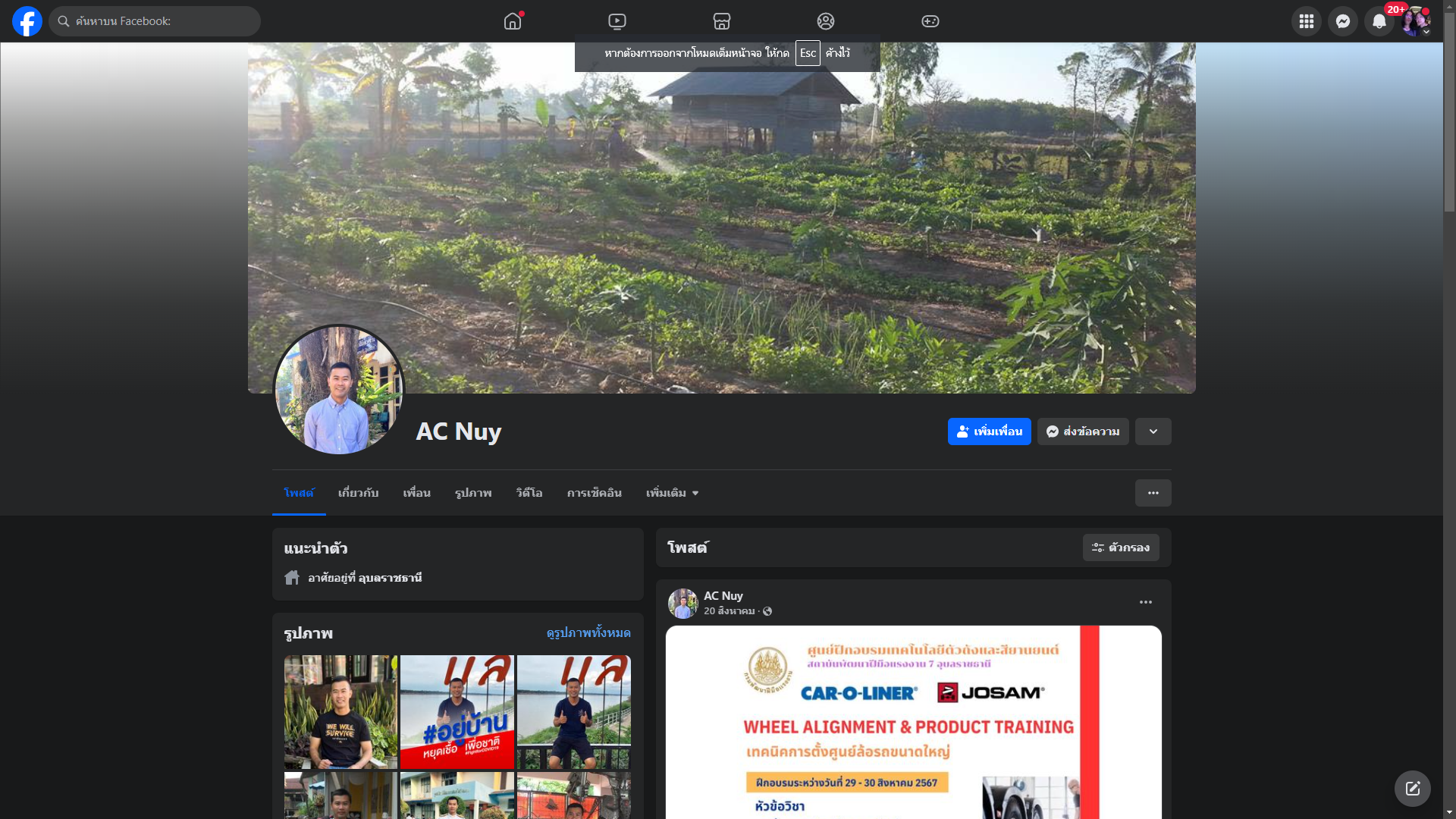Open the WE WILL SURVIVE photo thumbnail
Image resolution: width=1456 pixels, height=819 pixels.
pos(340,711)
